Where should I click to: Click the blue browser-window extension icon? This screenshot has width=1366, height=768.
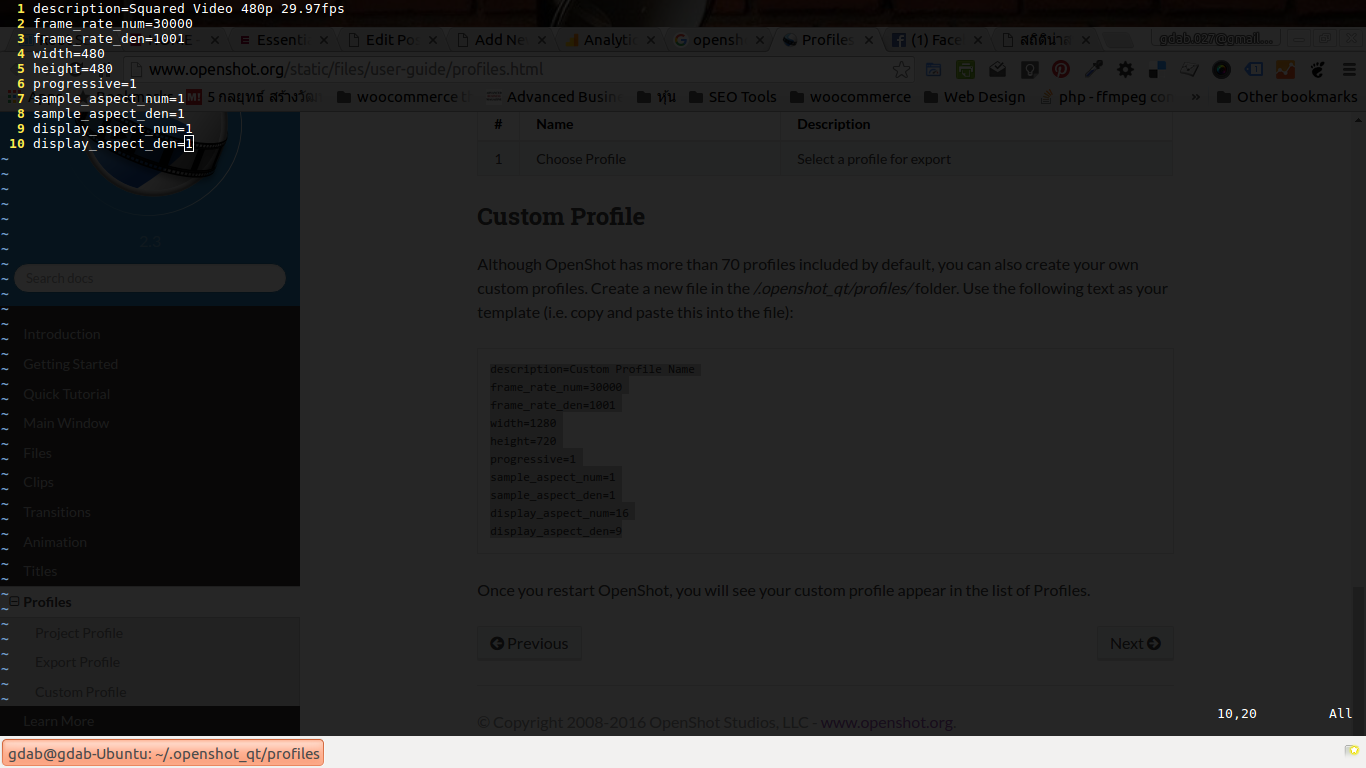(933, 70)
